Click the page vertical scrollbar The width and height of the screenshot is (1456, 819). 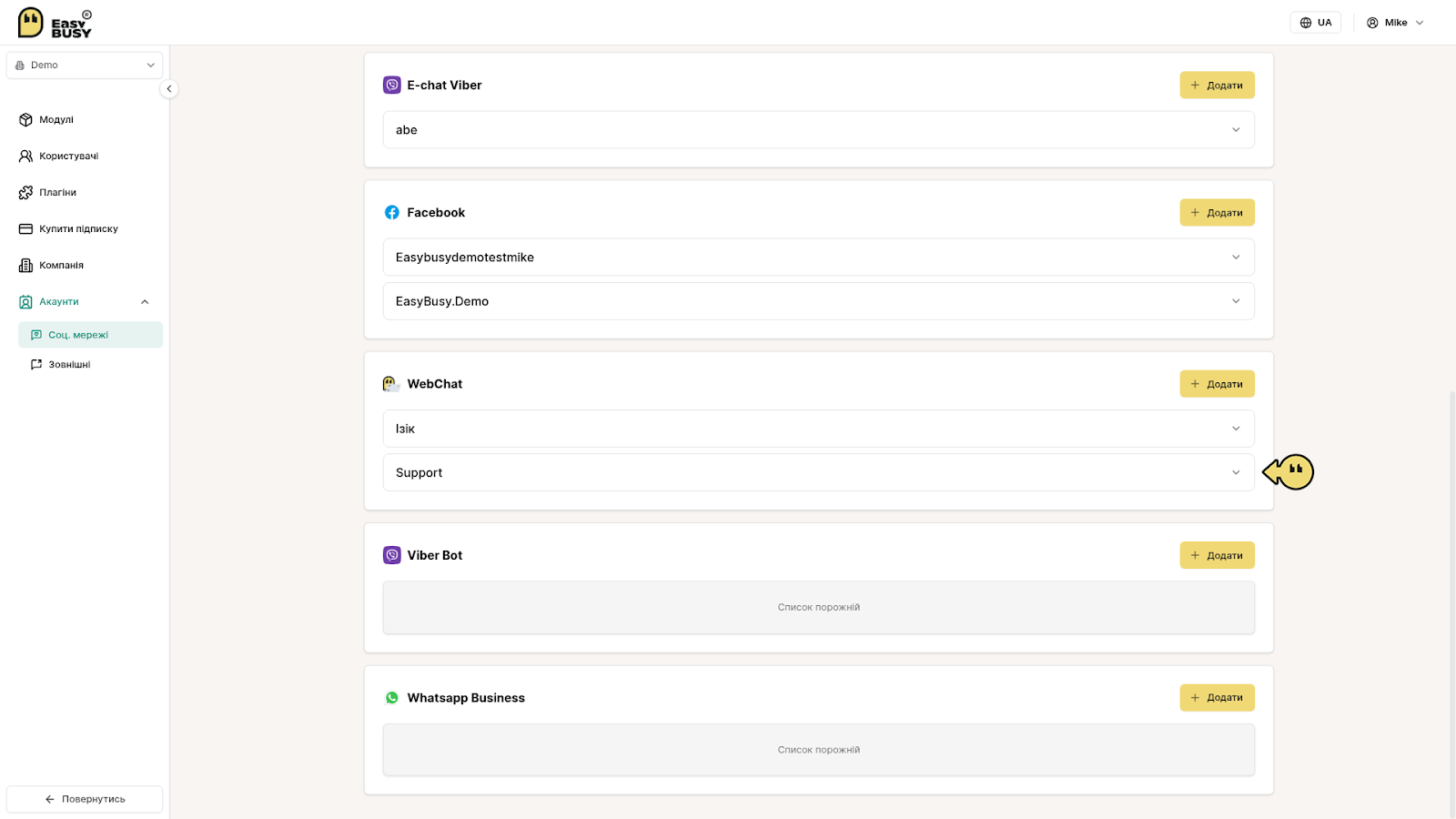tap(1451, 605)
